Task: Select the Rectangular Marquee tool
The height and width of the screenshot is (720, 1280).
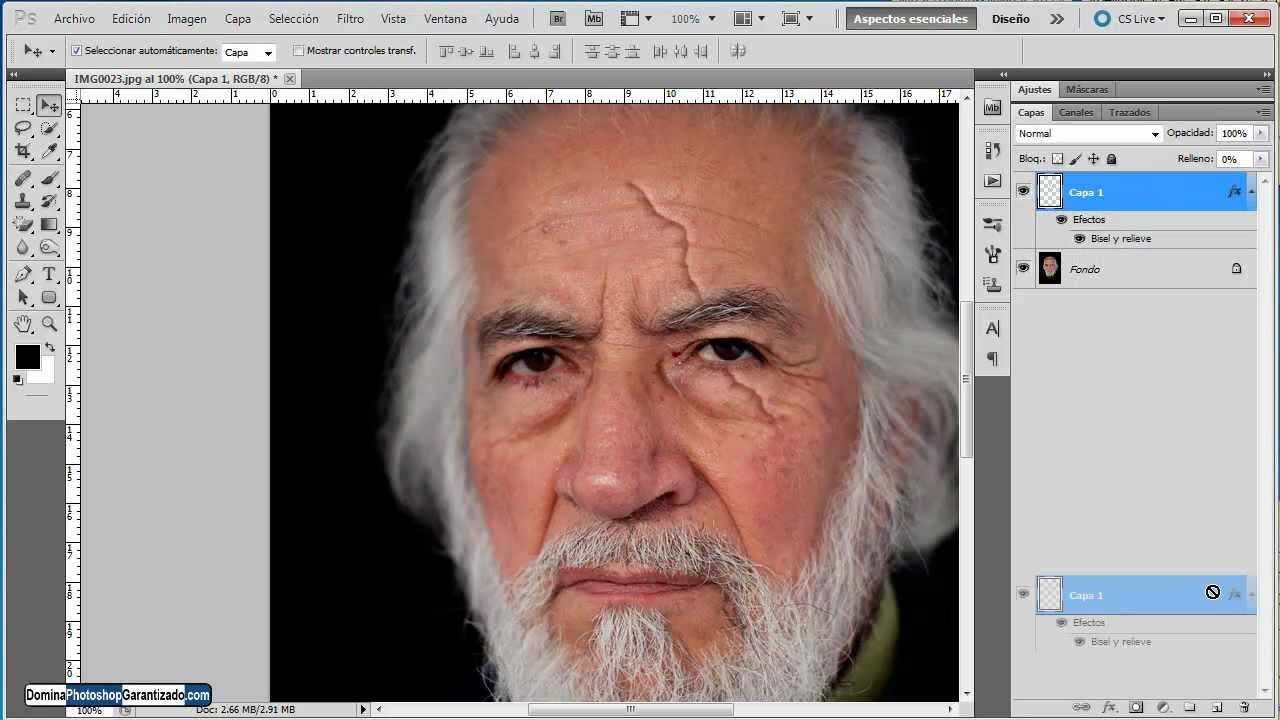Action: click(x=23, y=105)
